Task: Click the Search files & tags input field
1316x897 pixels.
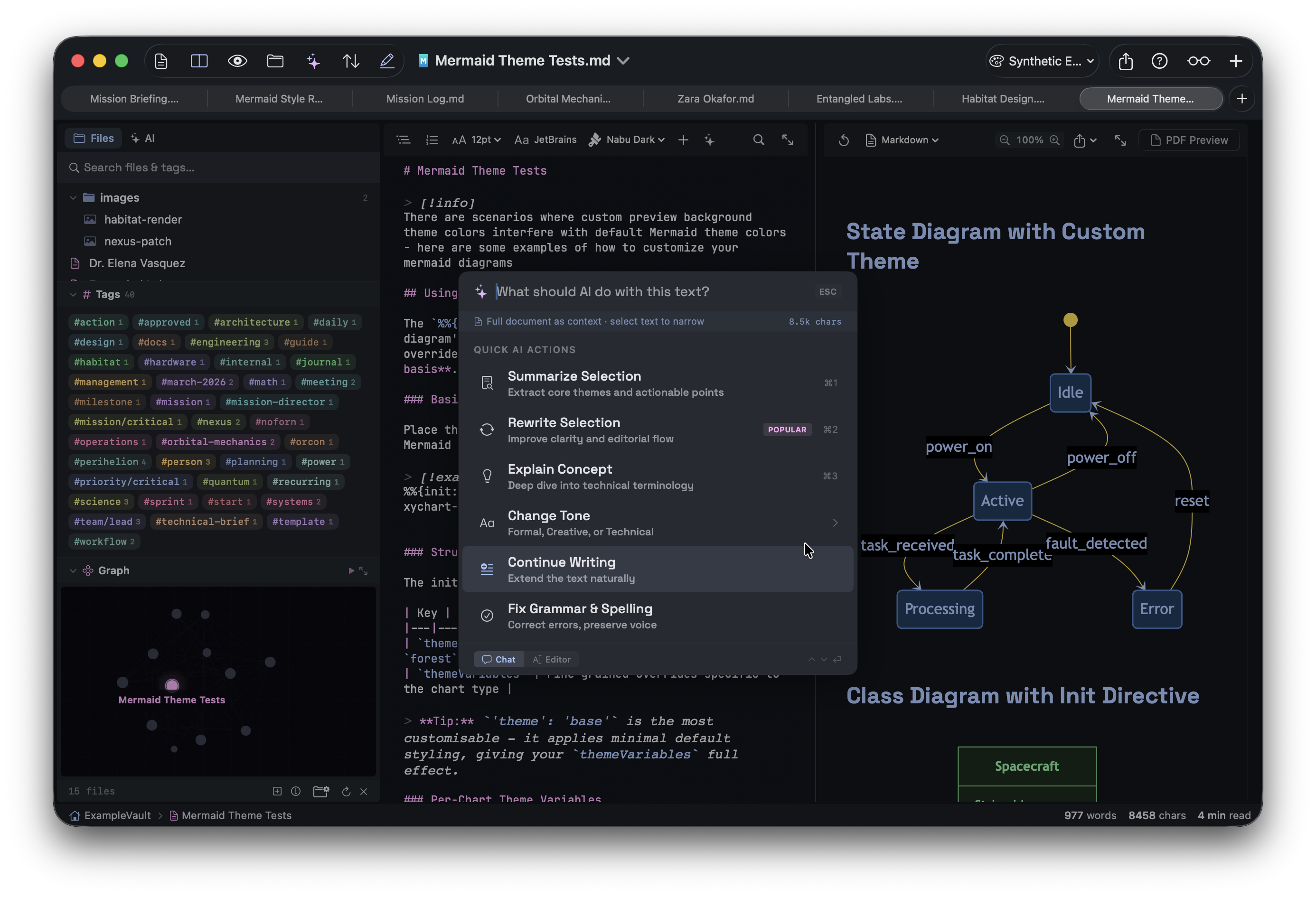Action: [x=218, y=168]
